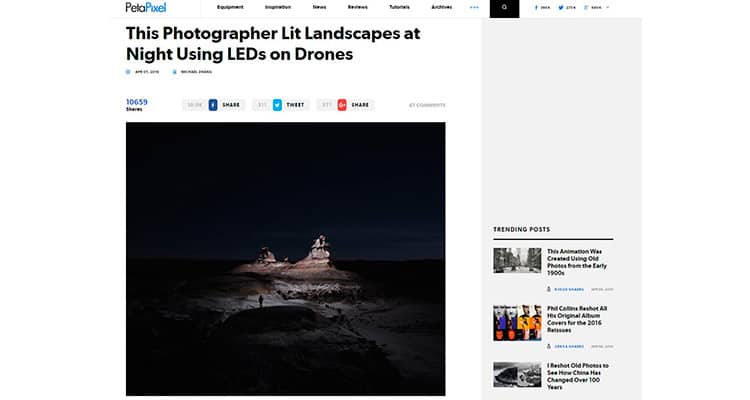Click the Facebook share icon
The image size is (750, 400).
[213, 104]
